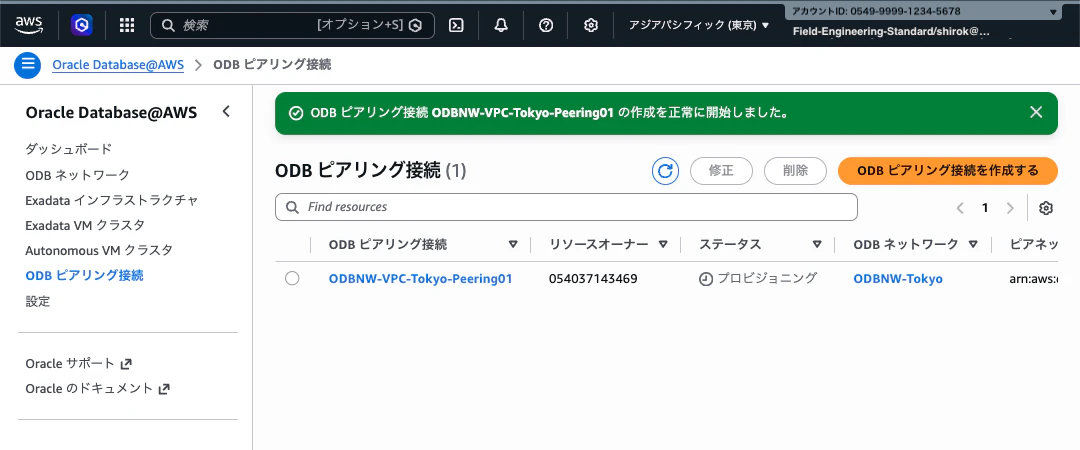The height and width of the screenshot is (450, 1080).
Task: Open table preferences gear icon
Action: [1046, 208]
